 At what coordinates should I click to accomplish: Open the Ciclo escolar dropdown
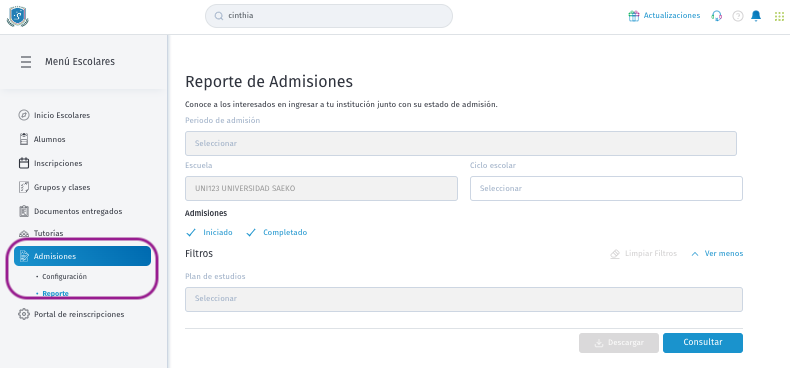606,189
